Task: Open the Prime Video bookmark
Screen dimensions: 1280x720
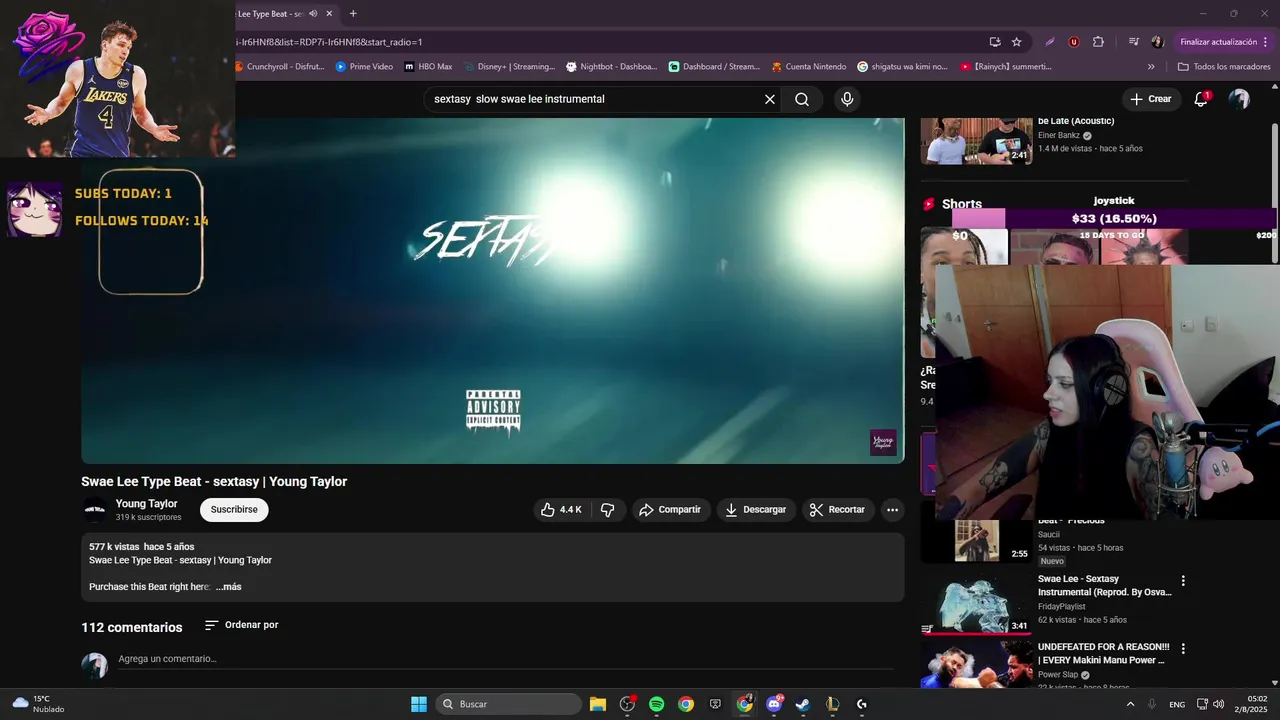Action: click(x=364, y=67)
